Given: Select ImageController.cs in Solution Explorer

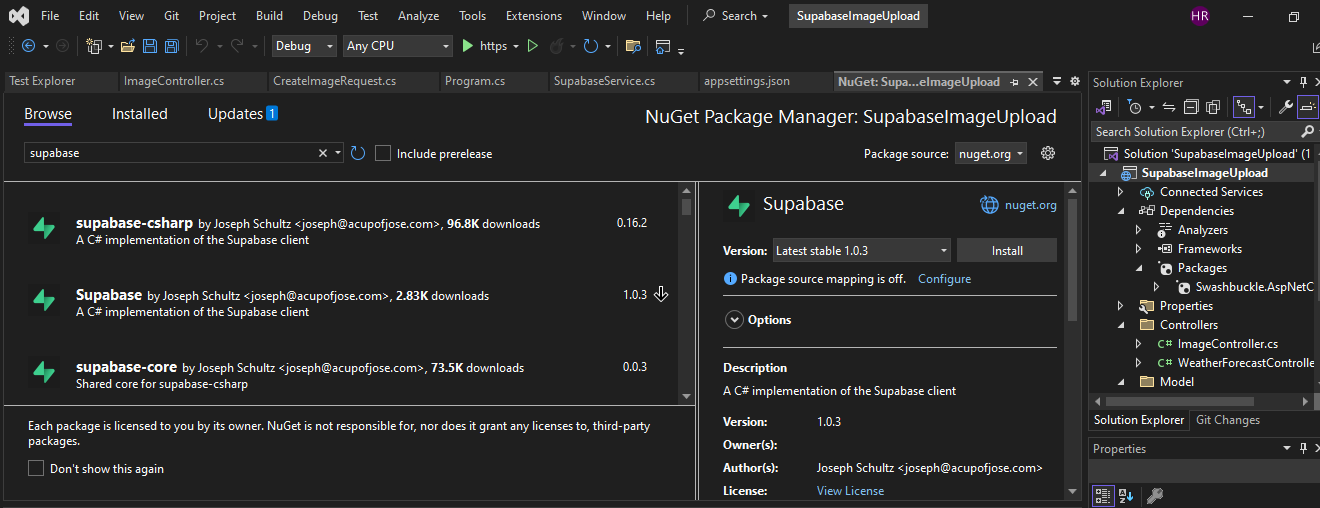Looking at the screenshot, I should tap(1227, 344).
